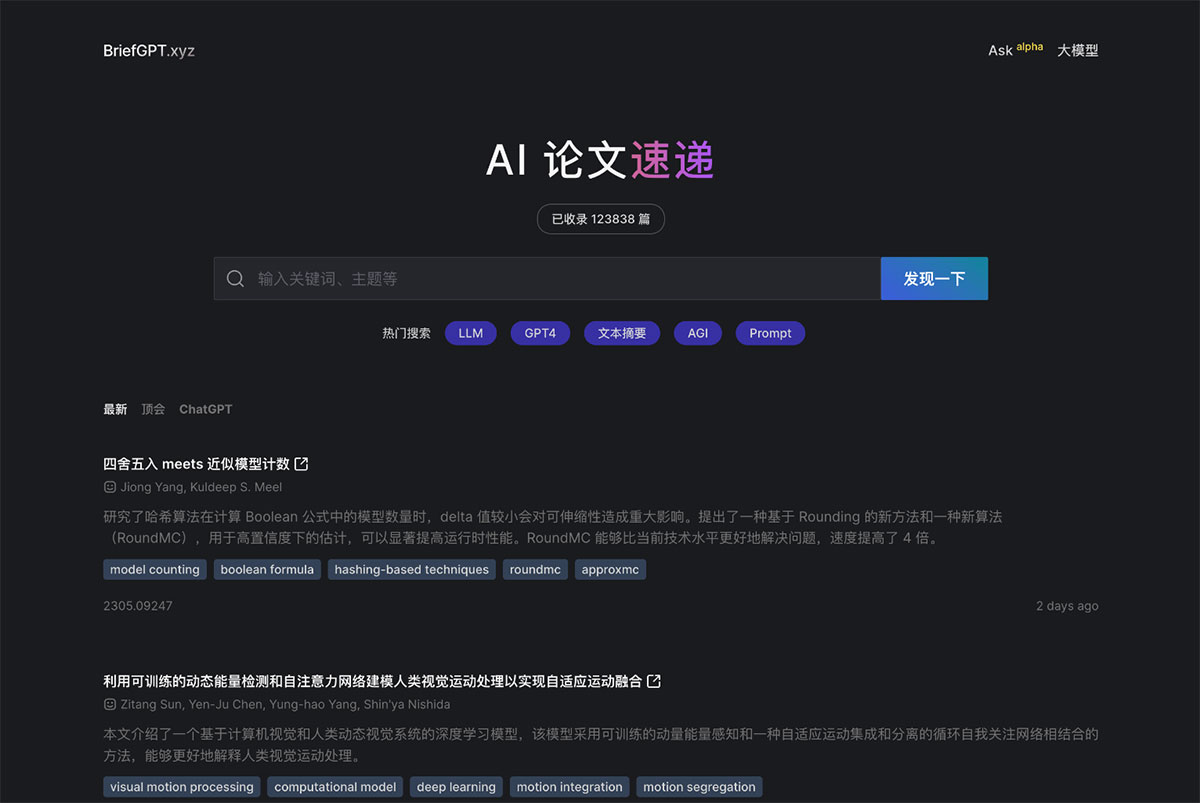The width and height of the screenshot is (1200, 803).
Task: Click the alpha badge next to Ask
Action: pyautogui.click(x=1029, y=45)
